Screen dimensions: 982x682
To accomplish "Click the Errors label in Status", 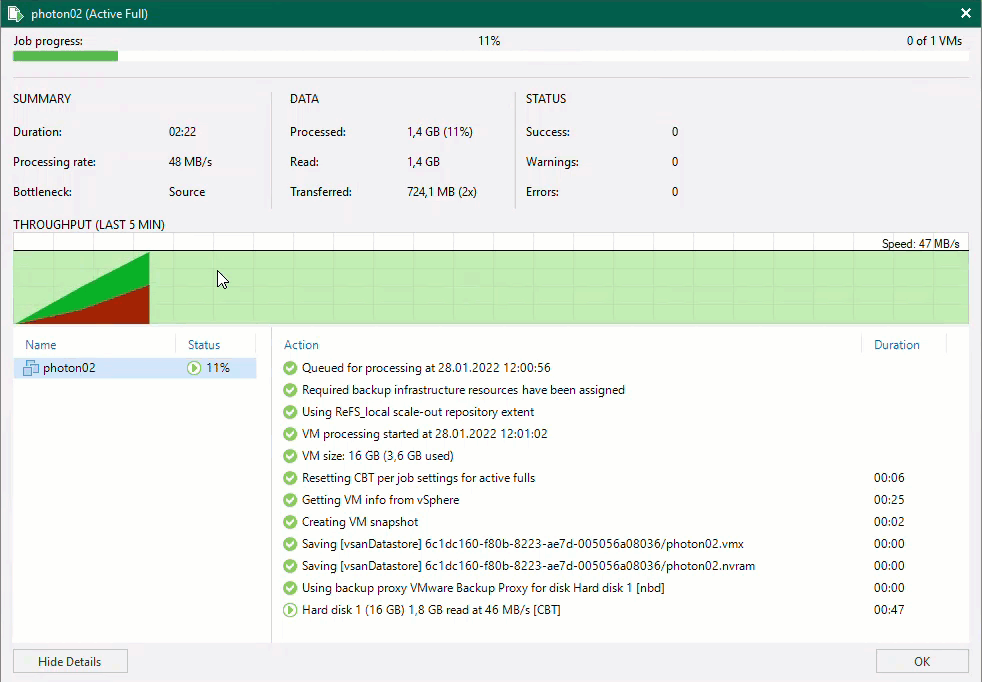I will pos(542,192).
